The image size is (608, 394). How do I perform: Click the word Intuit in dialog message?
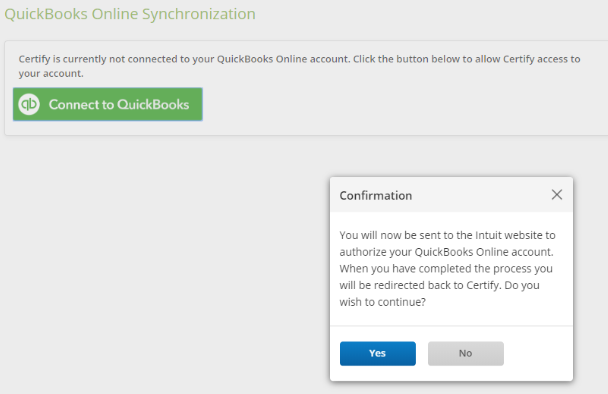click(488, 235)
